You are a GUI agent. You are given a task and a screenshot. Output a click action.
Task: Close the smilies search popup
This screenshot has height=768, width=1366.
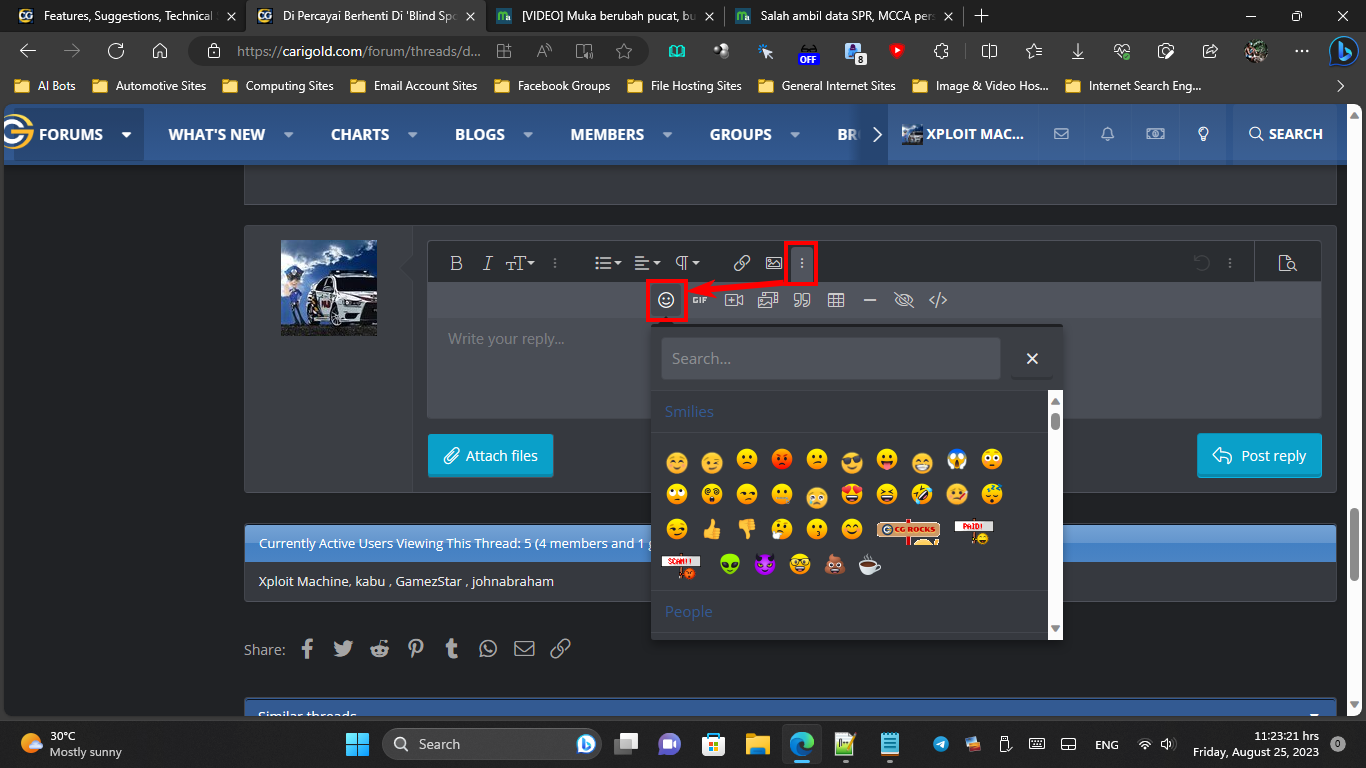click(x=1032, y=358)
